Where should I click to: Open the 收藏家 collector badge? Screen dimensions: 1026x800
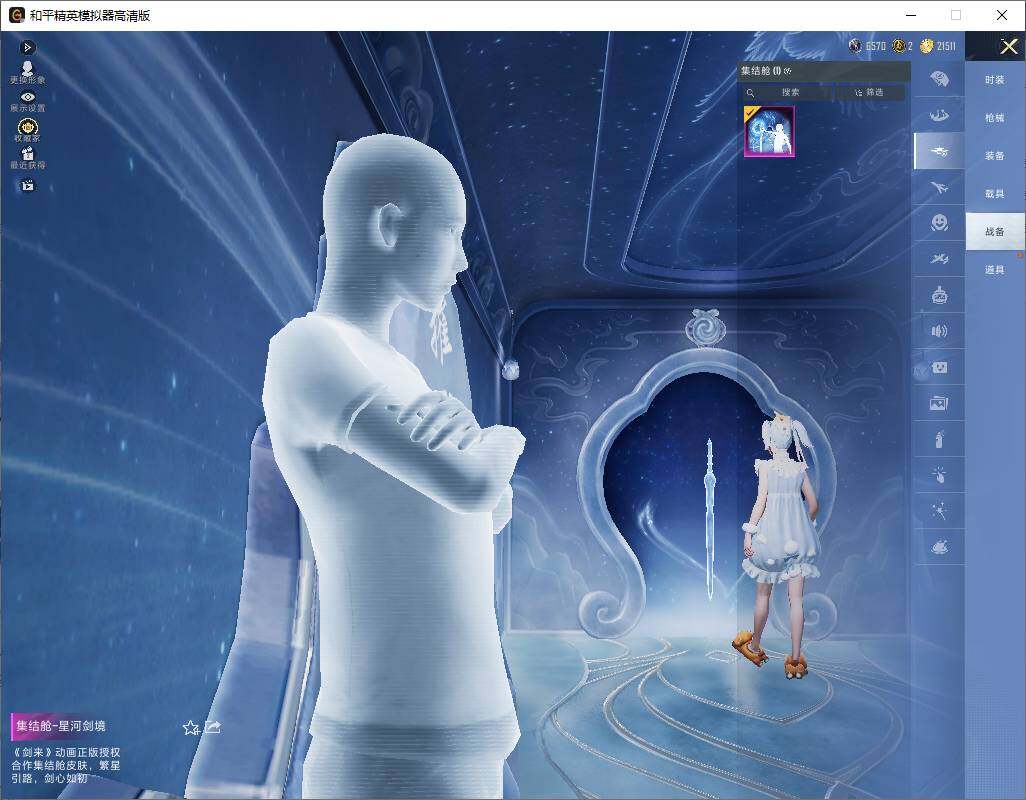click(x=27, y=130)
